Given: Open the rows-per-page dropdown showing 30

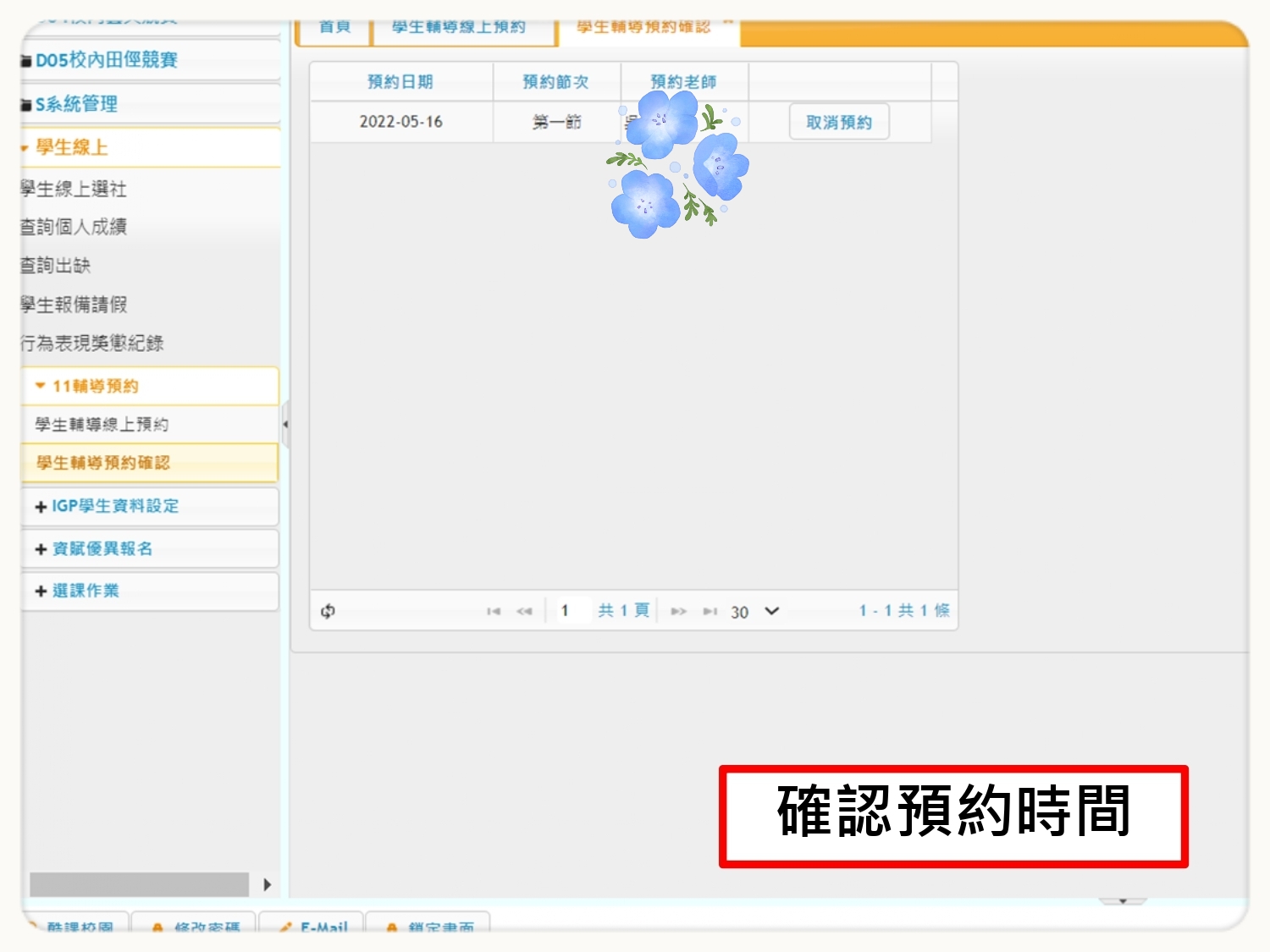Looking at the screenshot, I should (754, 611).
